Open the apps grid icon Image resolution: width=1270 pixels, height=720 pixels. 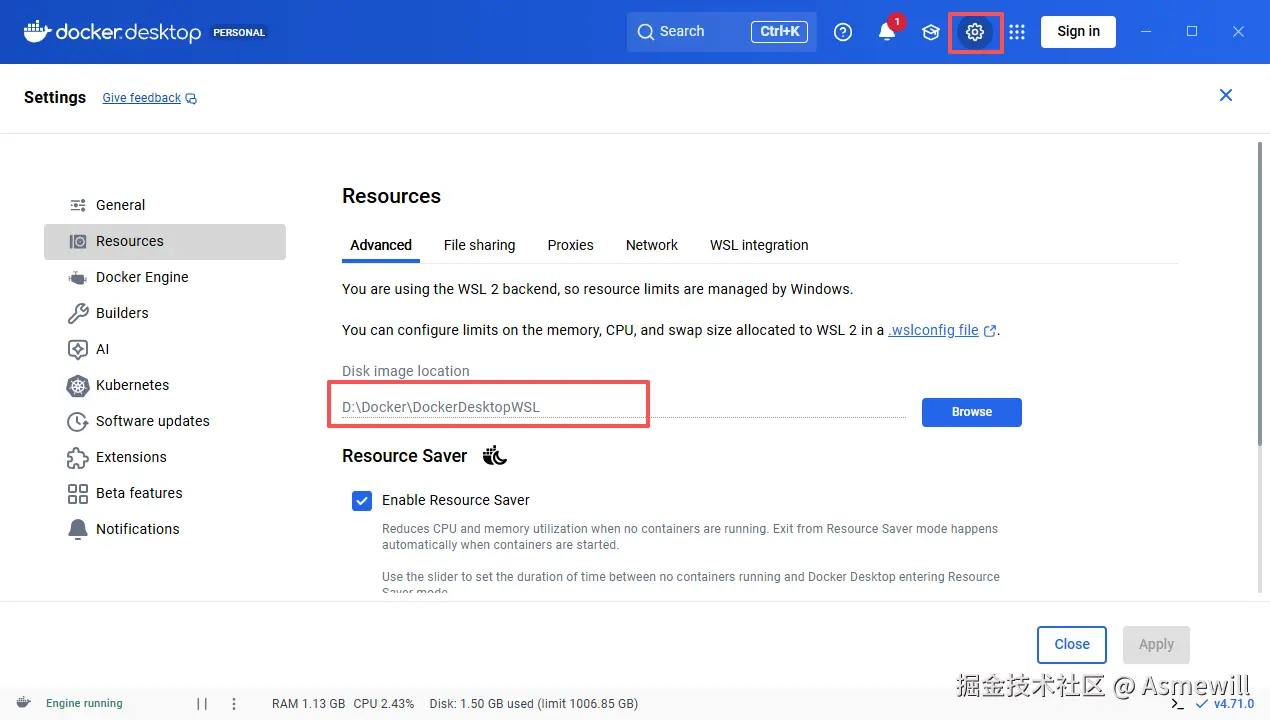(1017, 32)
